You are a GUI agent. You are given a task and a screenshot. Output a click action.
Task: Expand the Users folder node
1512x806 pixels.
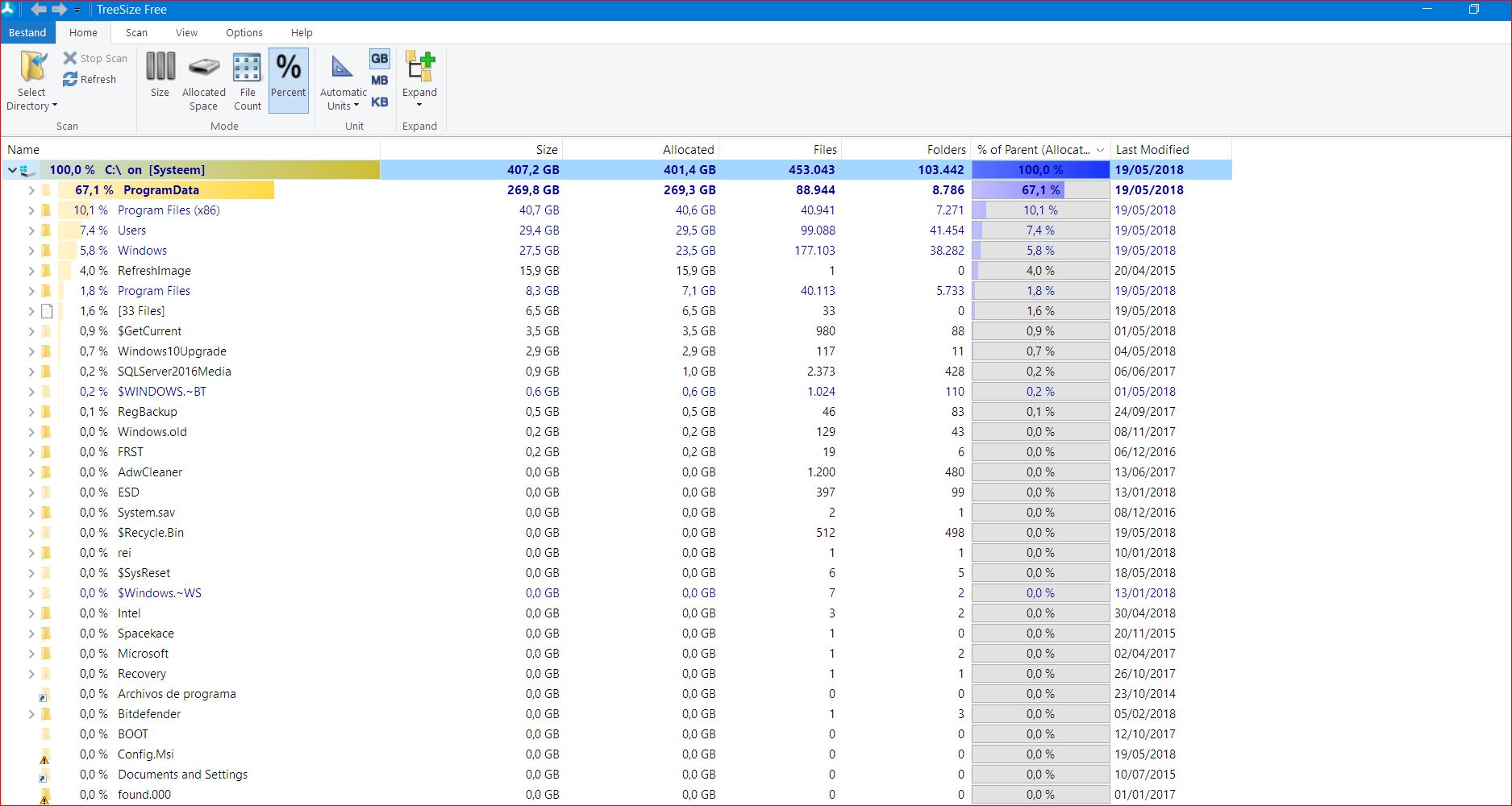pyautogui.click(x=31, y=231)
